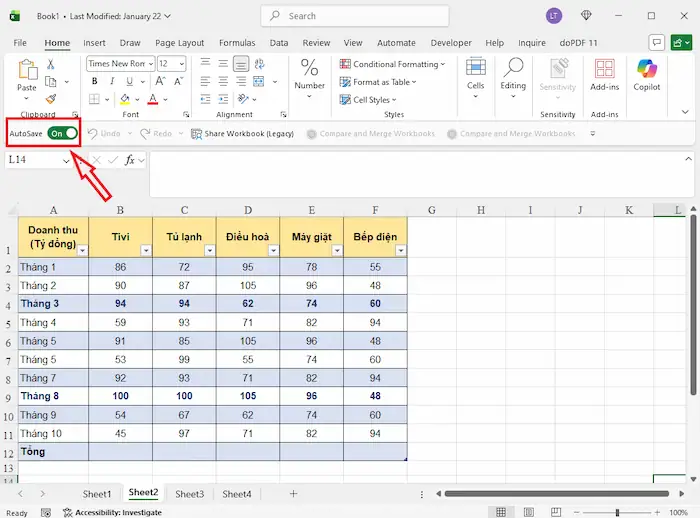Viewport: 700px width, 518px height.
Task: Click the Paste clipboard icon
Action: coord(27,70)
